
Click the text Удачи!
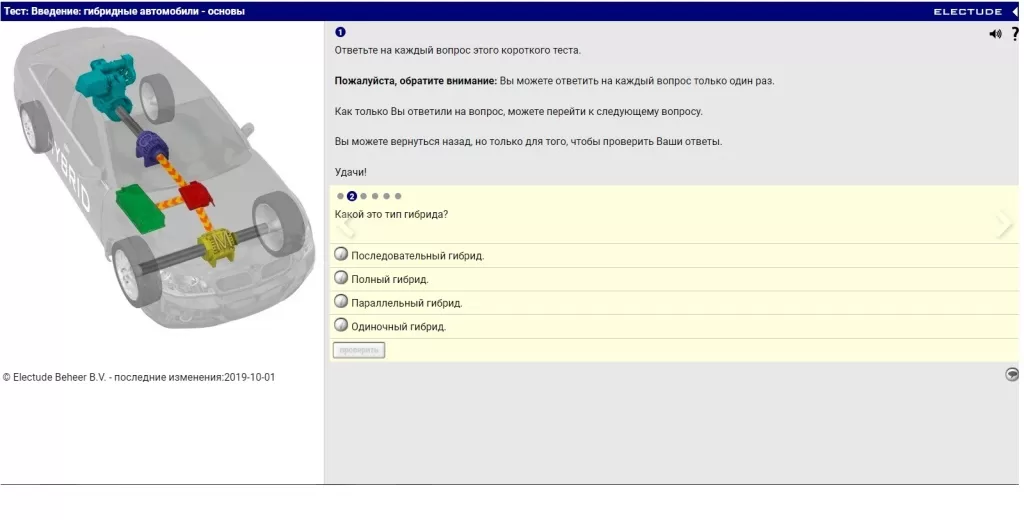click(x=351, y=172)
